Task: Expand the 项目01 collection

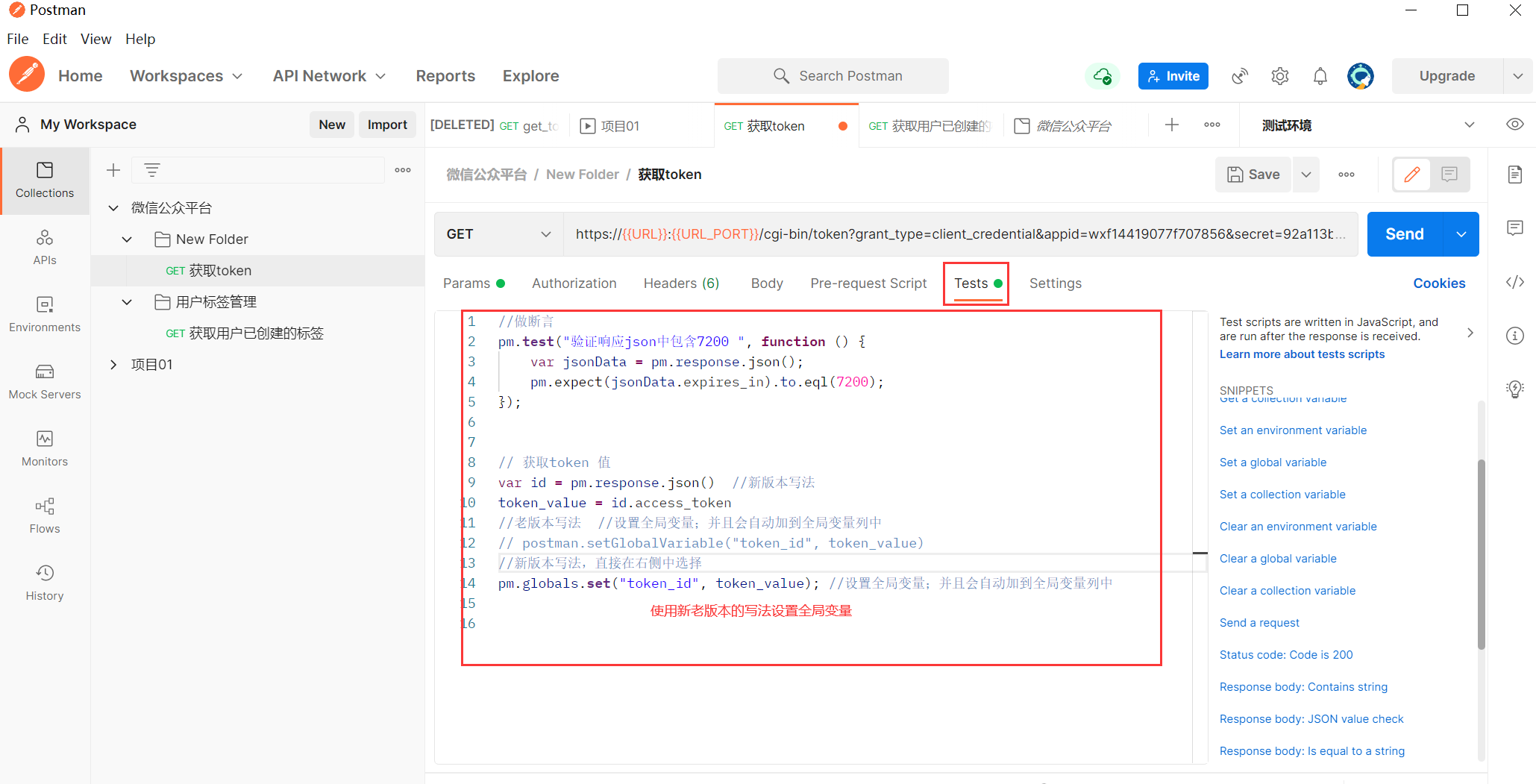Action: 113,365
